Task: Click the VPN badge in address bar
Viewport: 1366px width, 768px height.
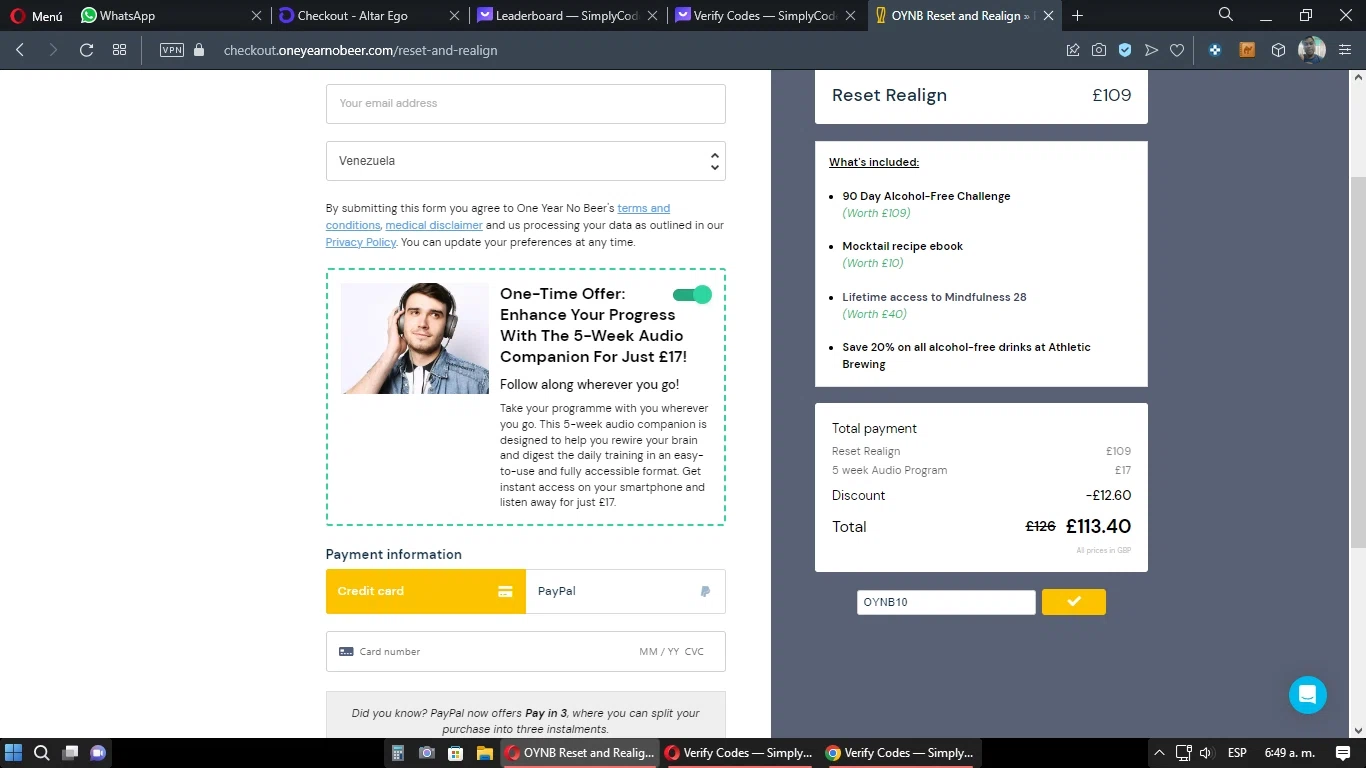Action: tap(172, 50)
